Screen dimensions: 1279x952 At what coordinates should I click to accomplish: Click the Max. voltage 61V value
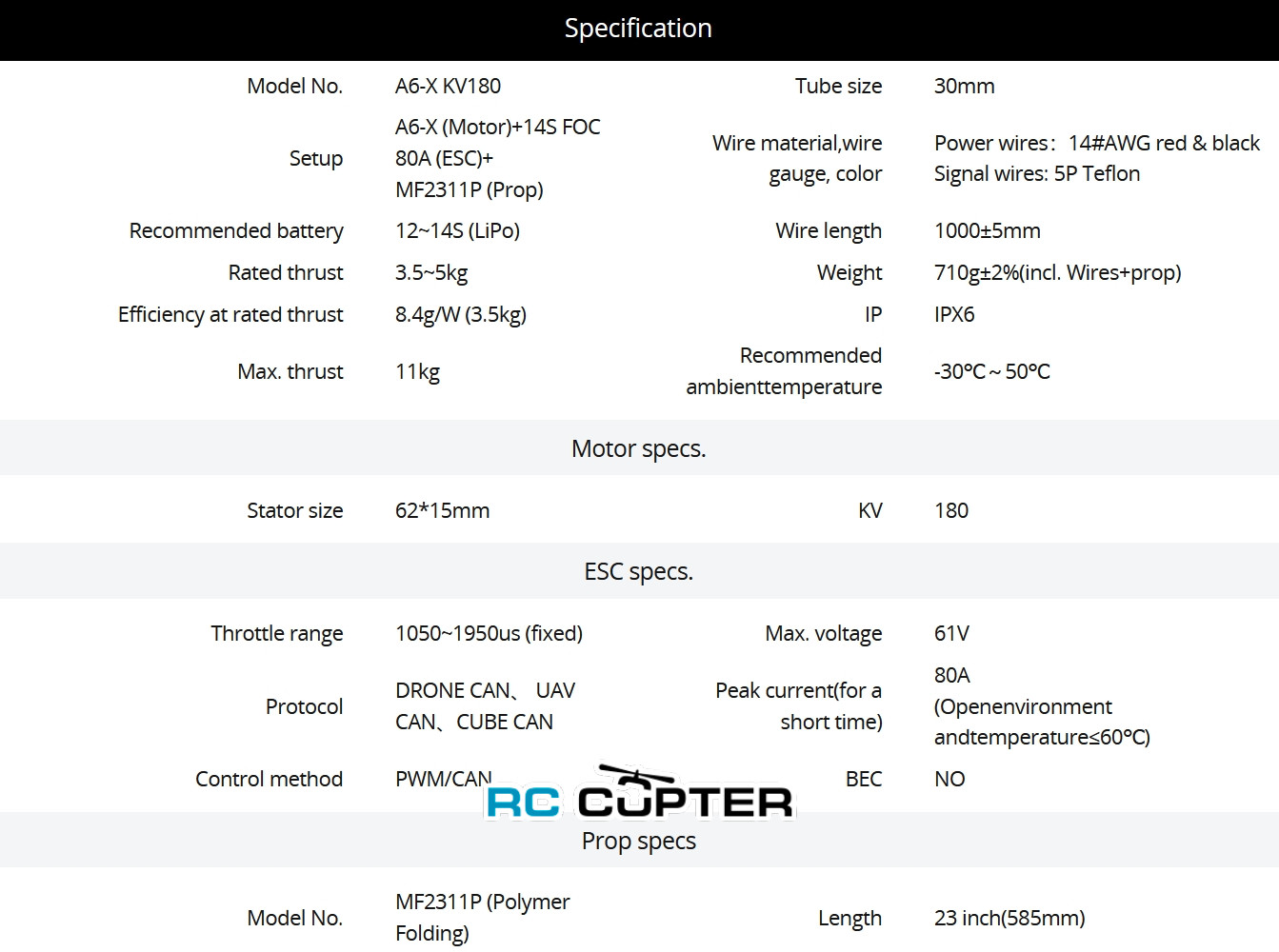(951, 634)
